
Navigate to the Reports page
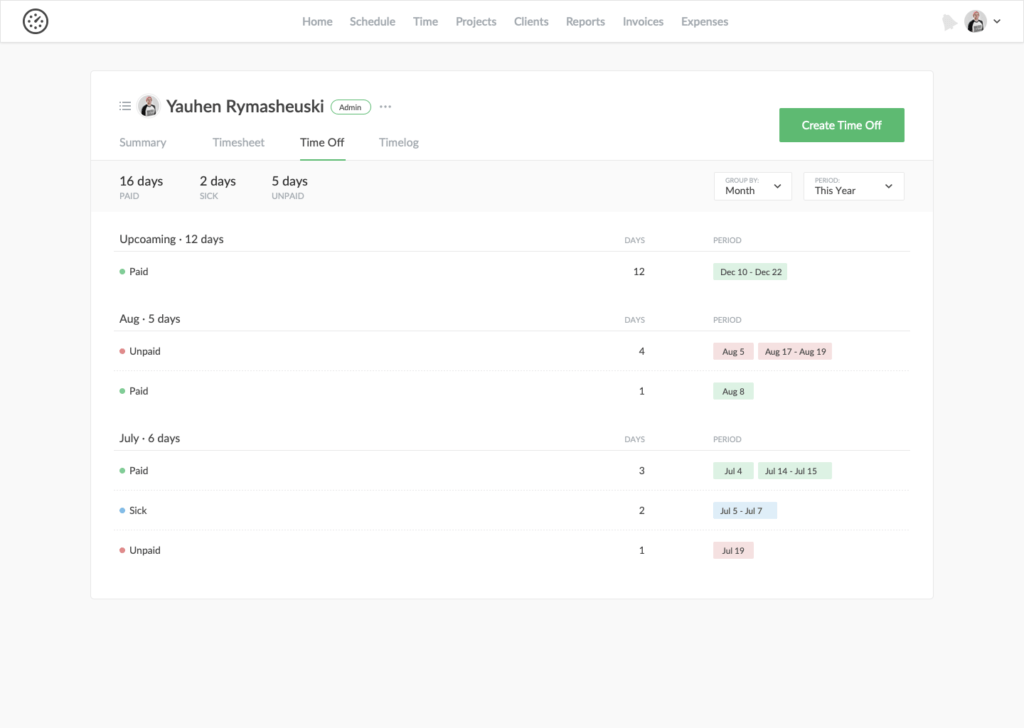coord(585,21)
